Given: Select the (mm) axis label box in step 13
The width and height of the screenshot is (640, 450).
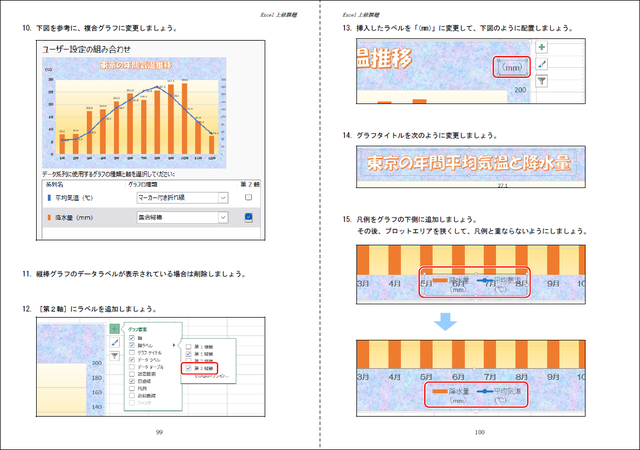Looking at the screenshot, I should click(x=512, y=67).
